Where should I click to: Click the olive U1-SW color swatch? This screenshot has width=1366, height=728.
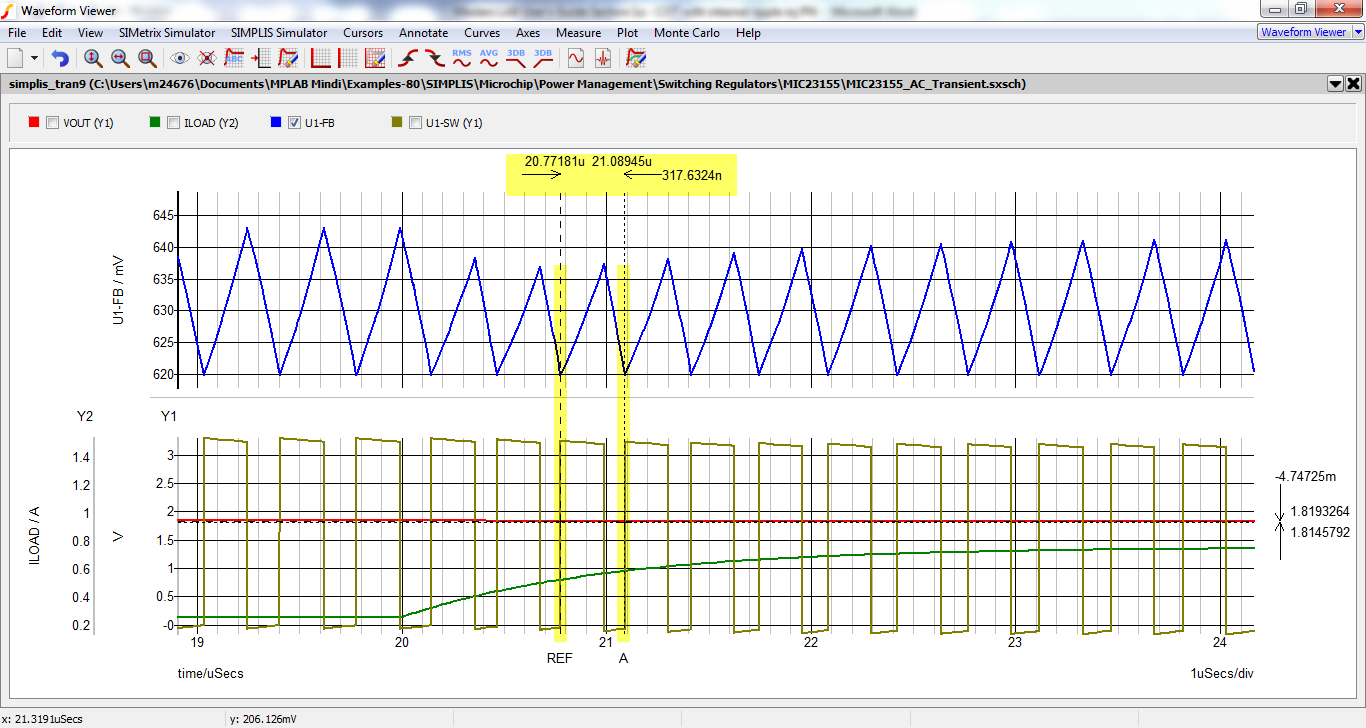[x=396, y=123]
